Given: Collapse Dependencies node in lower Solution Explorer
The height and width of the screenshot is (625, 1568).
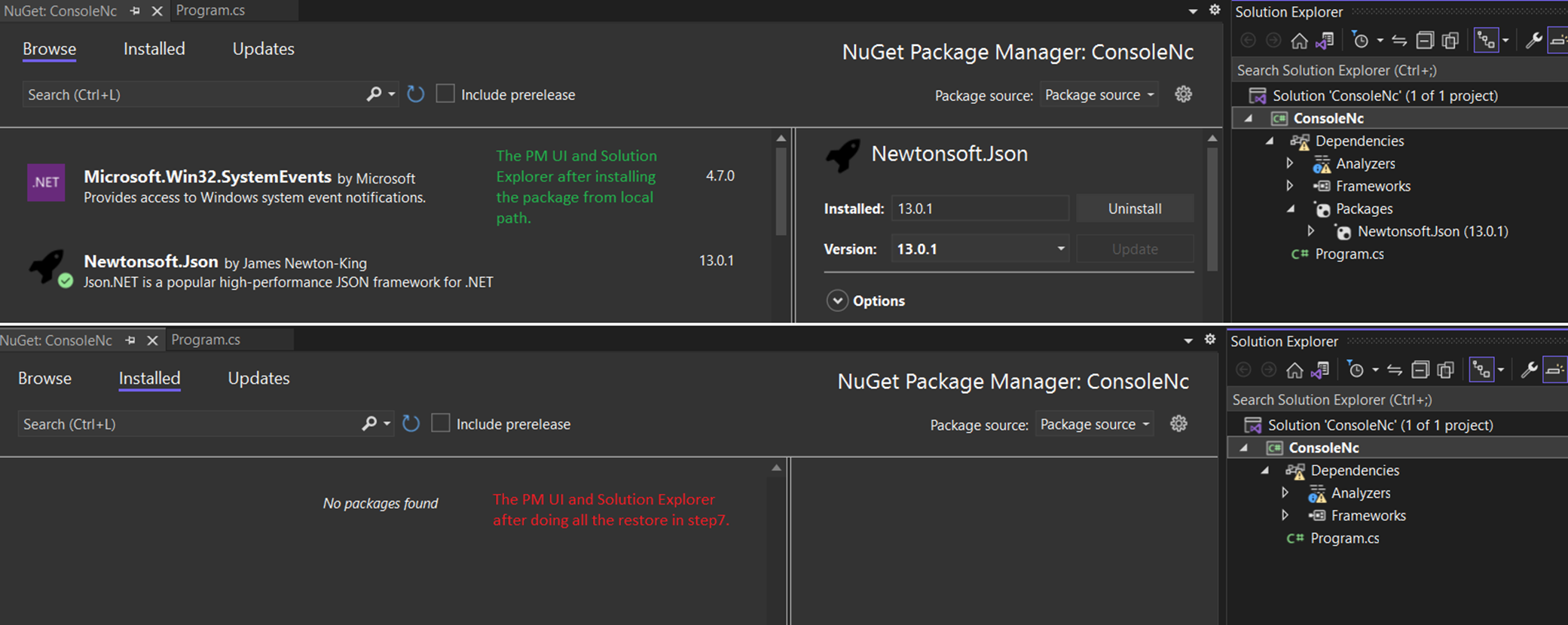Looking at the screenshot, I should point(1265,470).
